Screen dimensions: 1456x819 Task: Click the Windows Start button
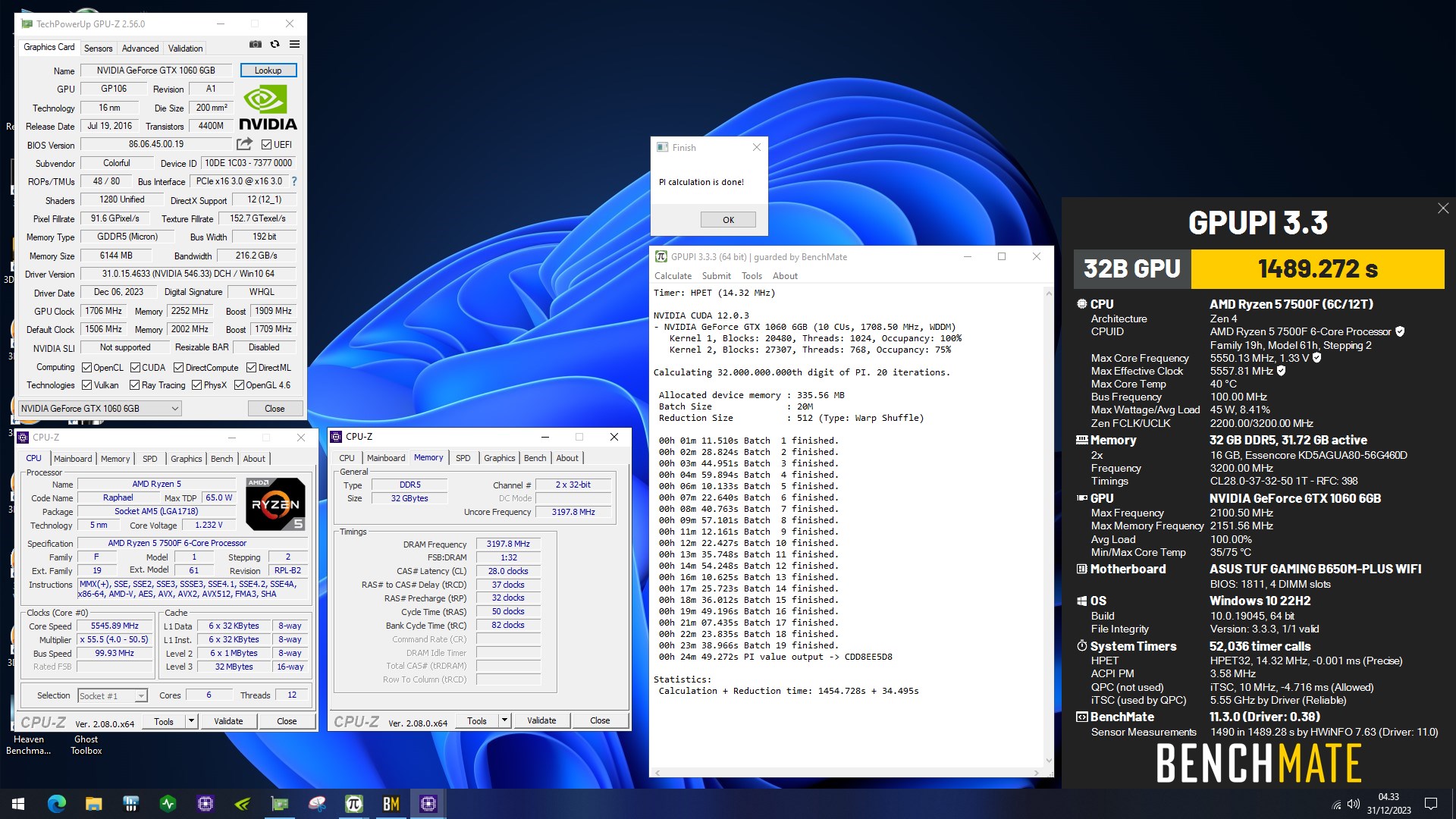[x=18, y=804]
